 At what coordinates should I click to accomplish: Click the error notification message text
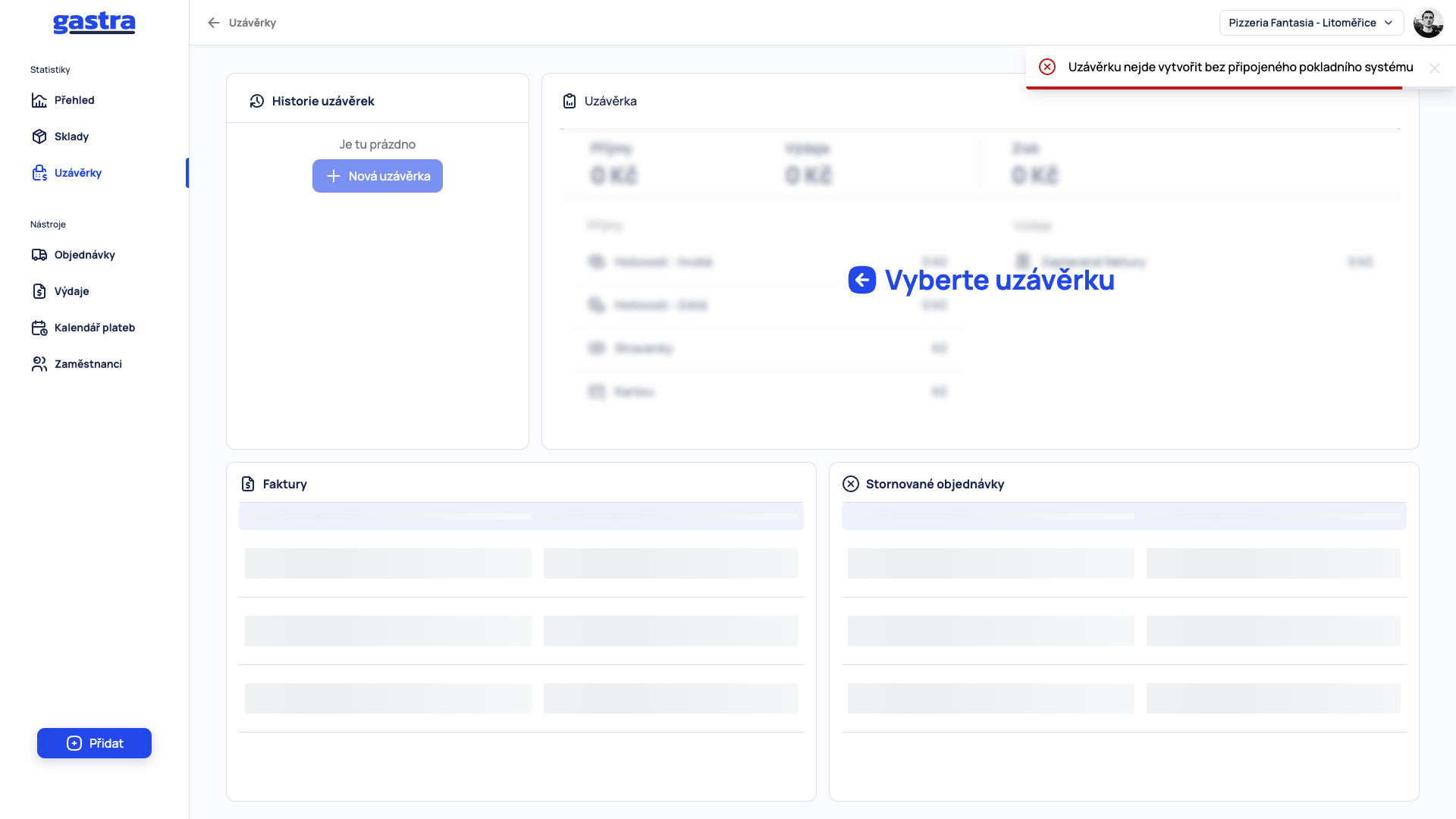click(1241, 67)
